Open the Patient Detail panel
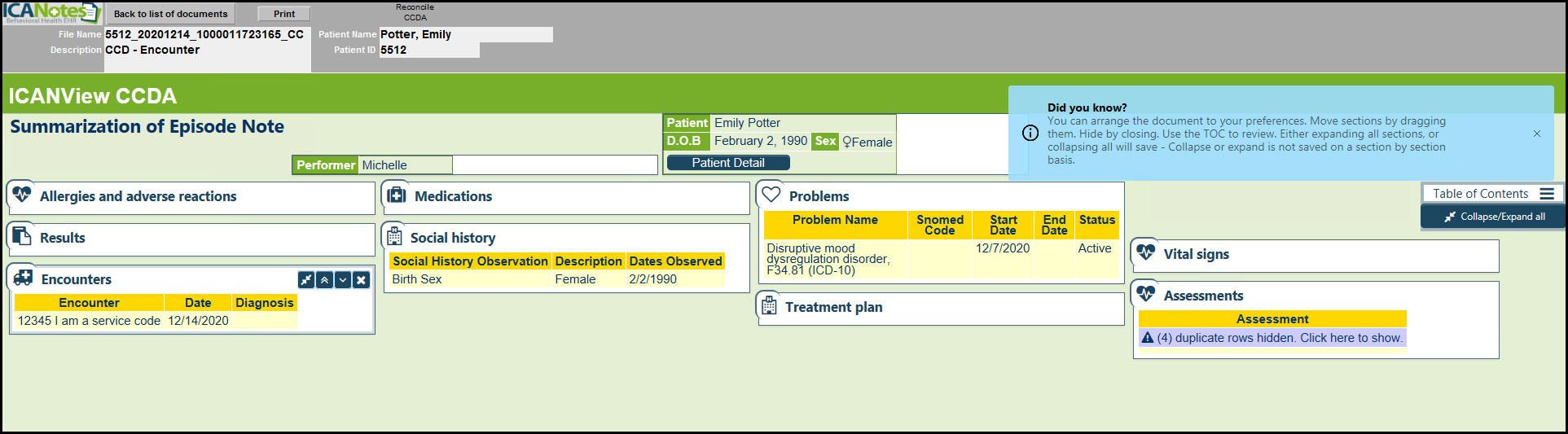Screen dimensions: 1568x434 [x=727, y=163]
